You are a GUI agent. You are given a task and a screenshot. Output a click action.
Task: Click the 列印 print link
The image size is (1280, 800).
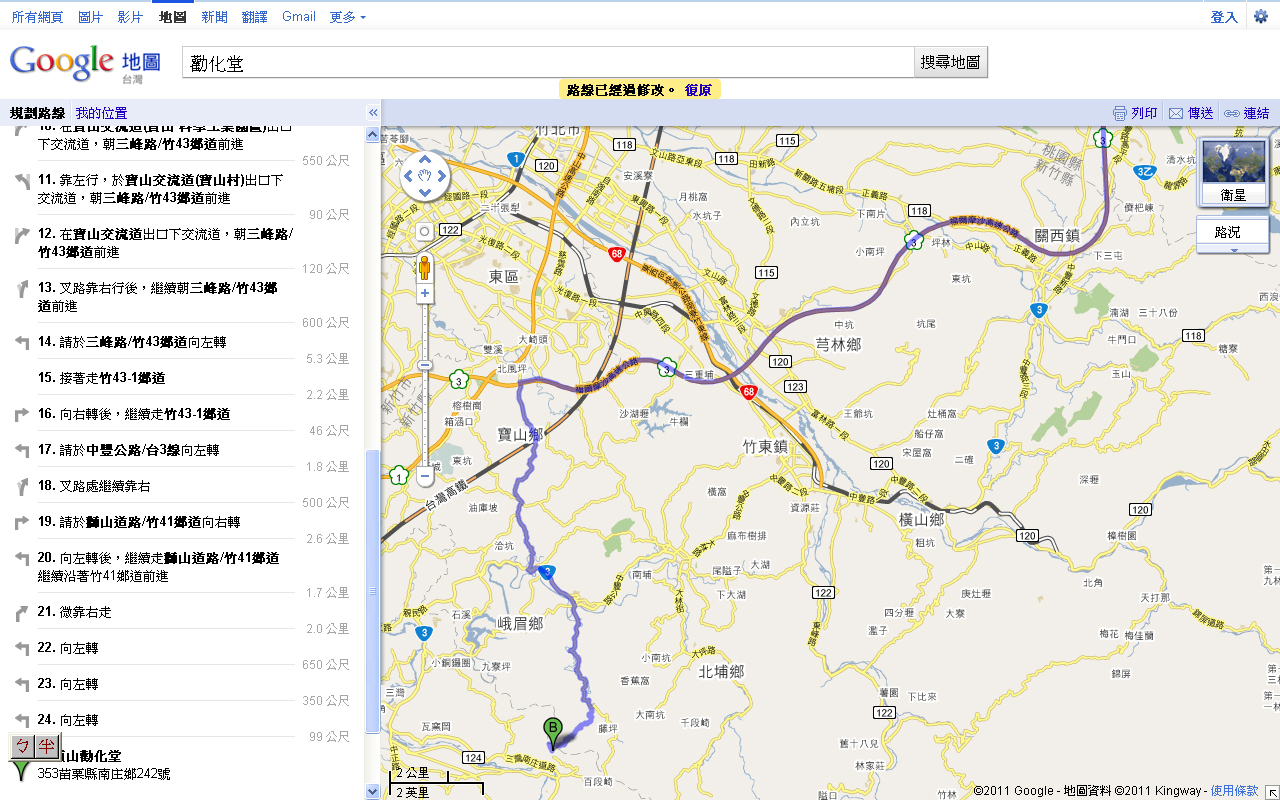click(x=1144, y=113)
